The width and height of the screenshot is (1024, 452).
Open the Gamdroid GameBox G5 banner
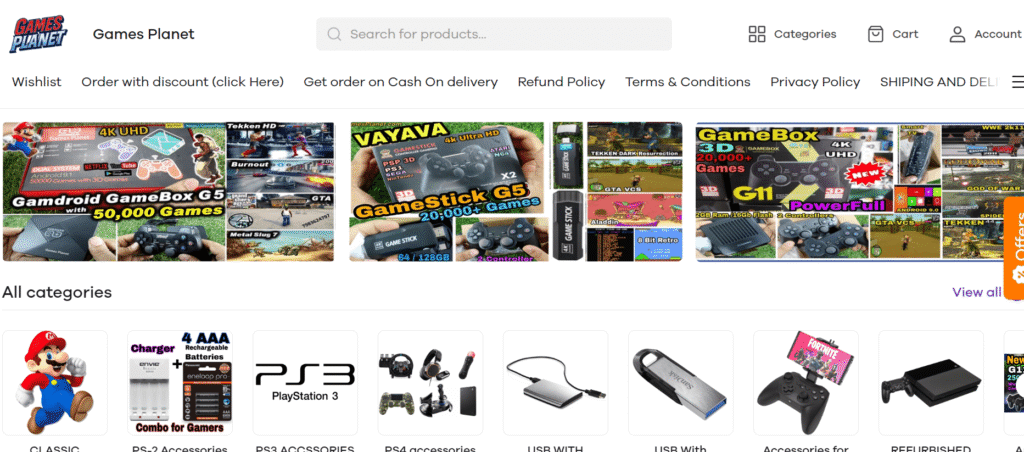168,191
